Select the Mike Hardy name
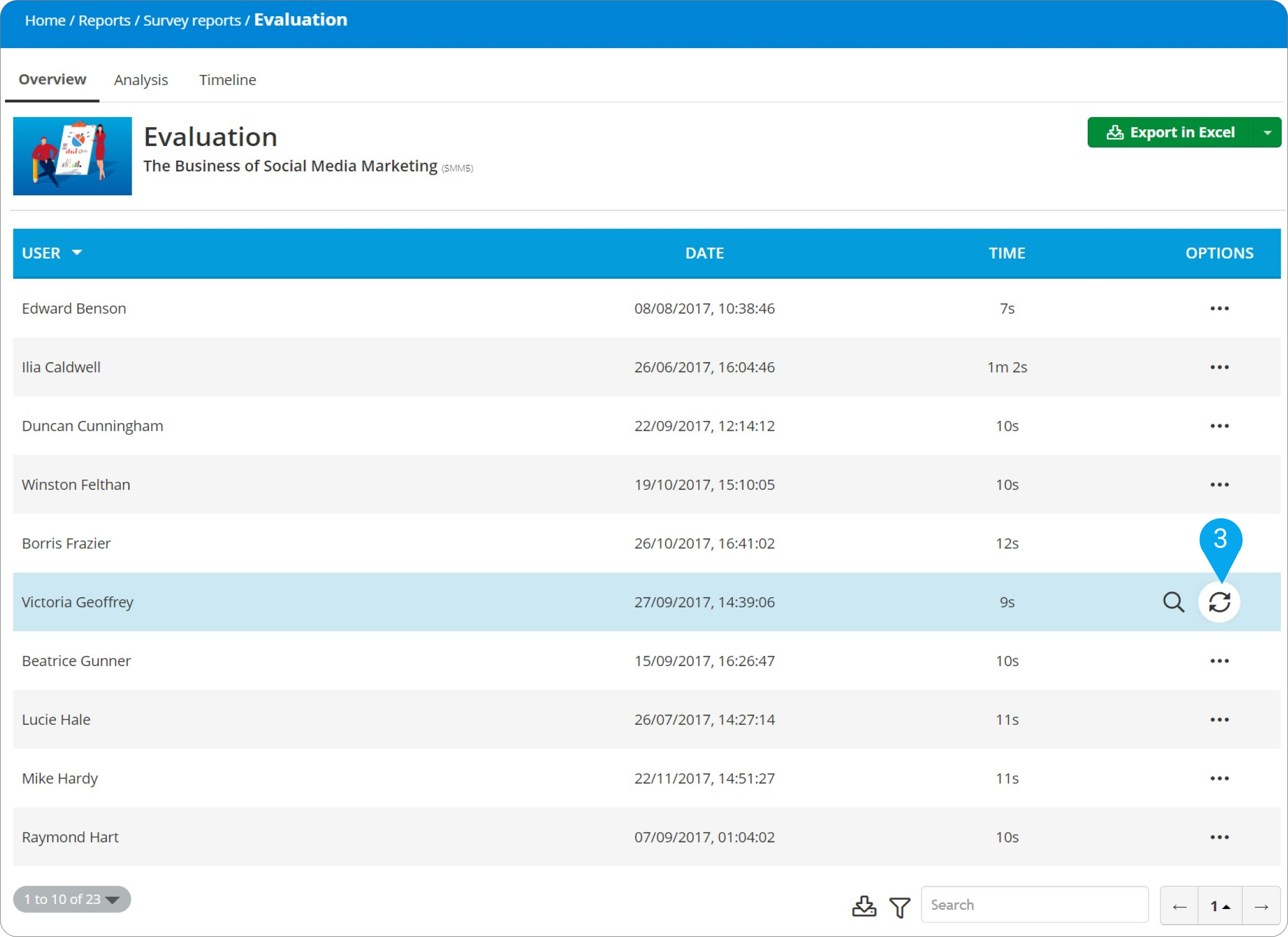Image resolution: width=1288 pixels, height=937 pixels. coord(60,779)
